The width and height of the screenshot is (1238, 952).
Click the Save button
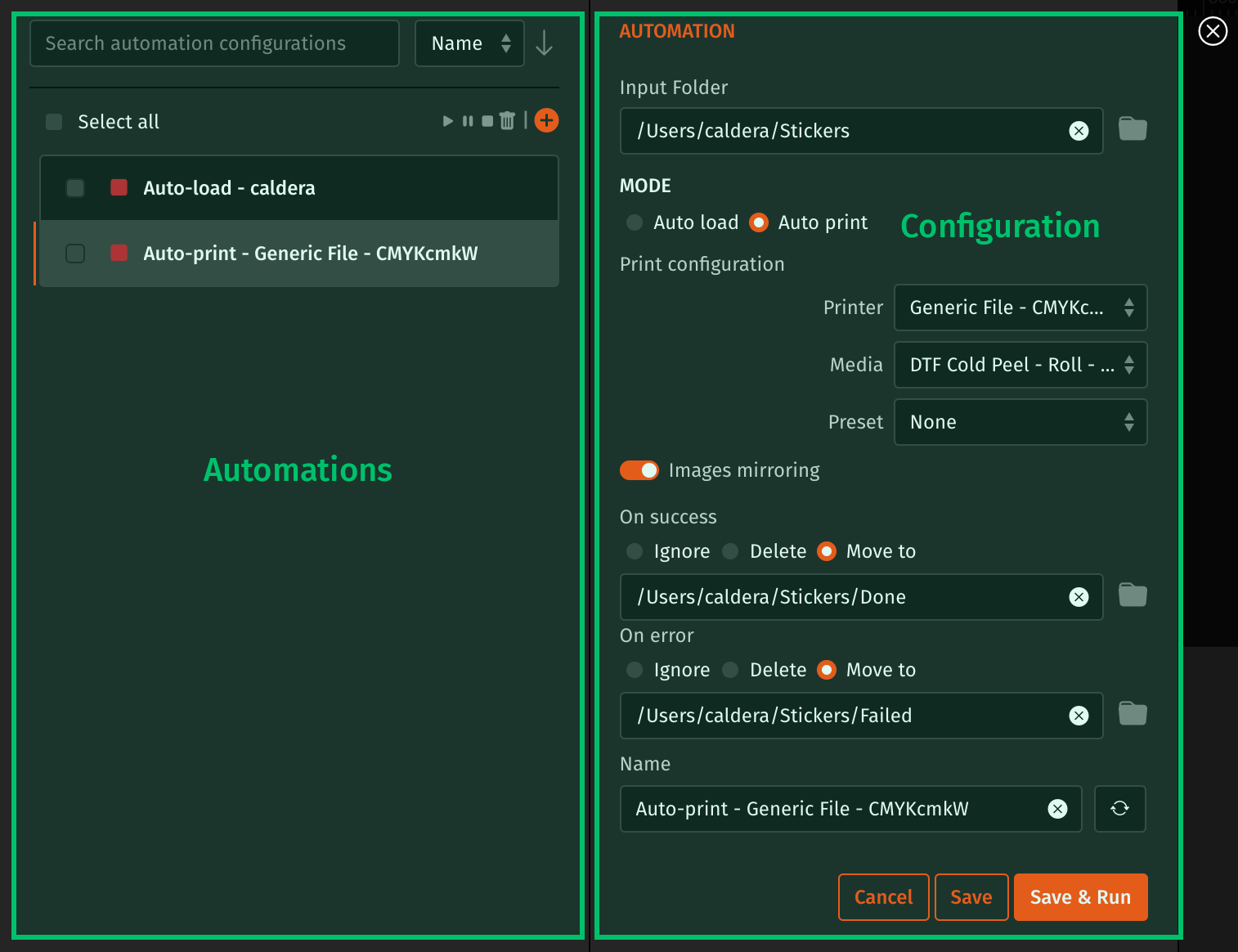pos(971,897)
